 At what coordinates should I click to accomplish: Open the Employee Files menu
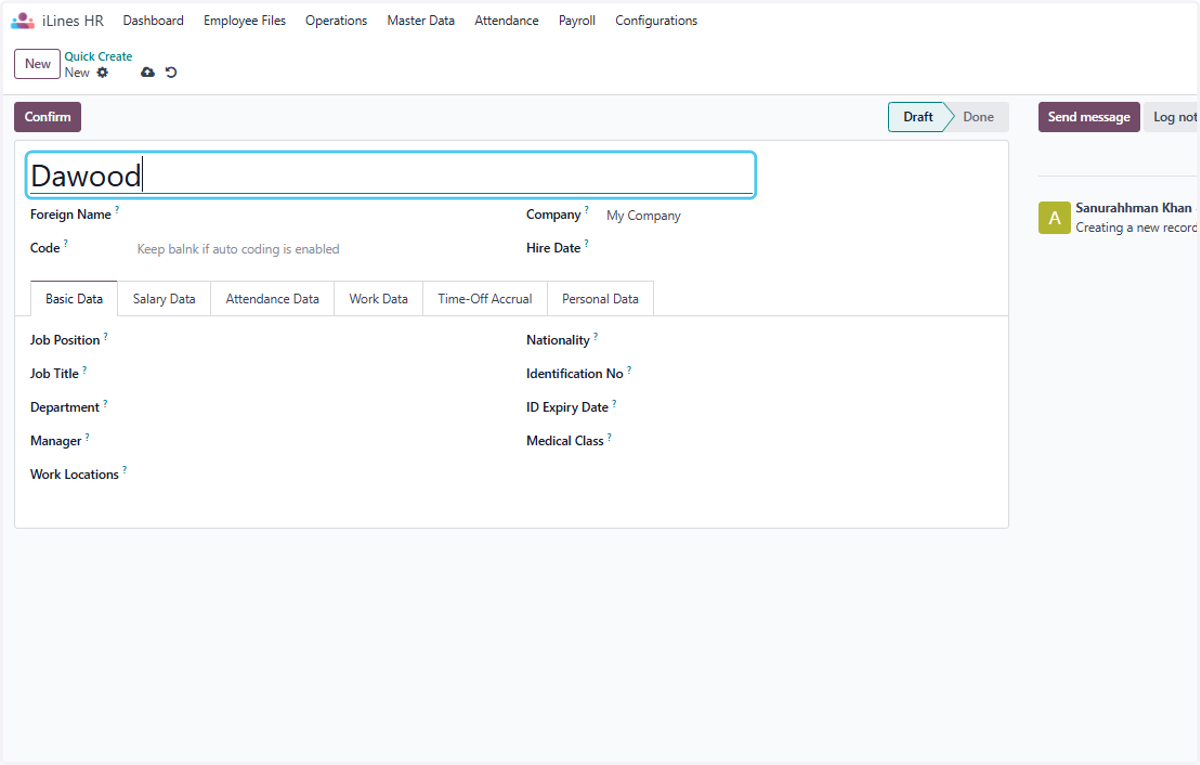click(x=245, y=20)
